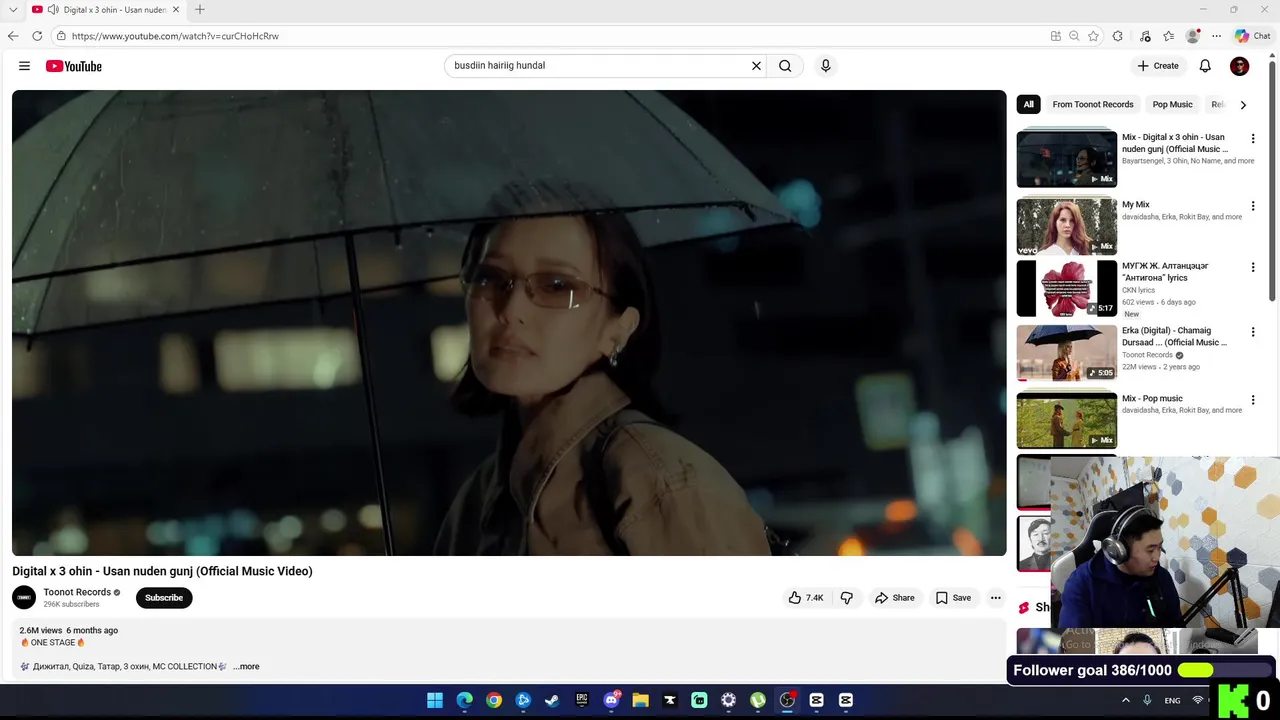Reload the page with the refresh icon
Screen dimensions: 1280x720
tap(37, 36)
